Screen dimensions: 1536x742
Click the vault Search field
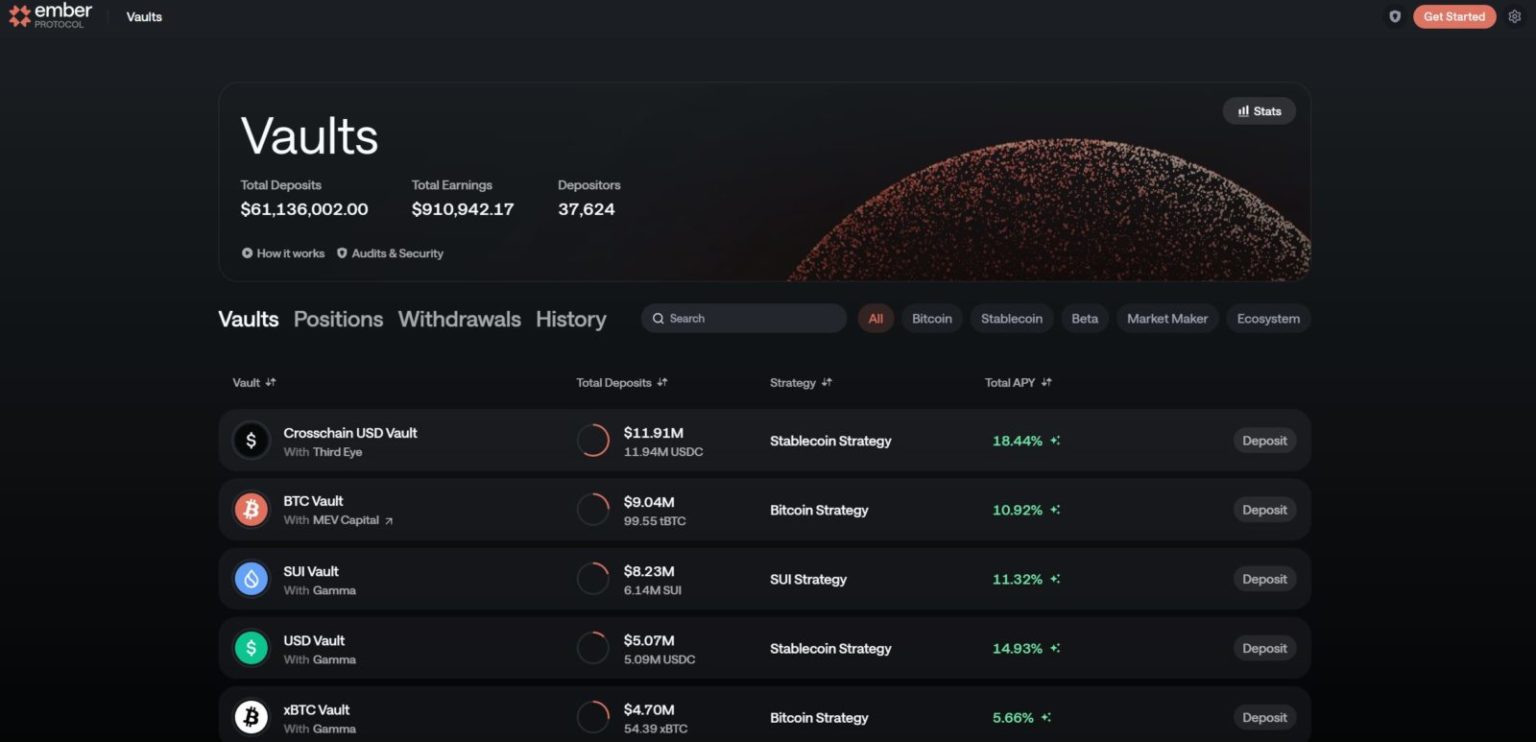(x=743, y=319)
